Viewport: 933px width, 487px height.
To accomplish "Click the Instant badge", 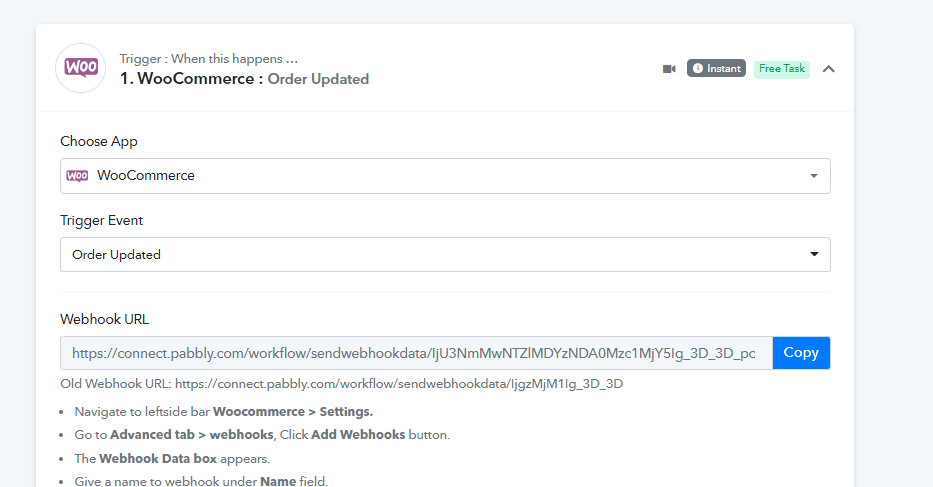I will [716, 68].
